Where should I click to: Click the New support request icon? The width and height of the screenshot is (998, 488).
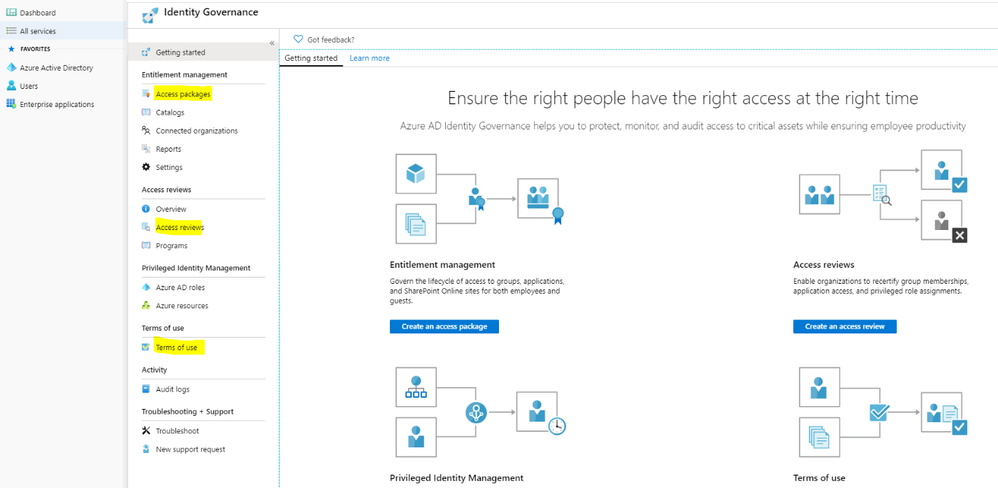tap(146, 449)
